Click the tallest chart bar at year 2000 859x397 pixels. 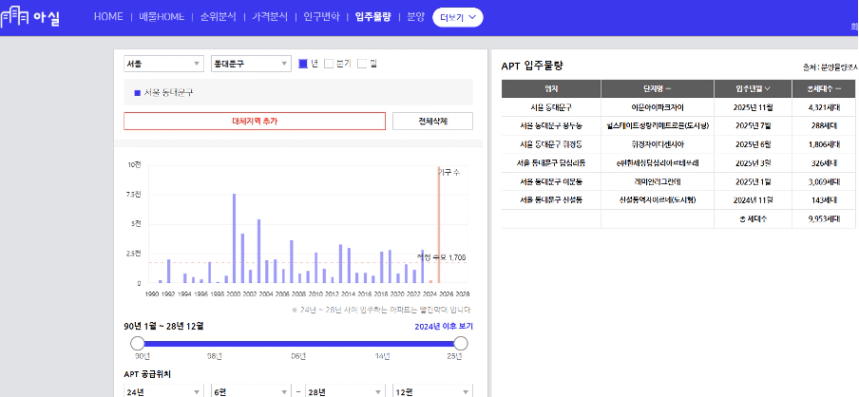[234, 238]
